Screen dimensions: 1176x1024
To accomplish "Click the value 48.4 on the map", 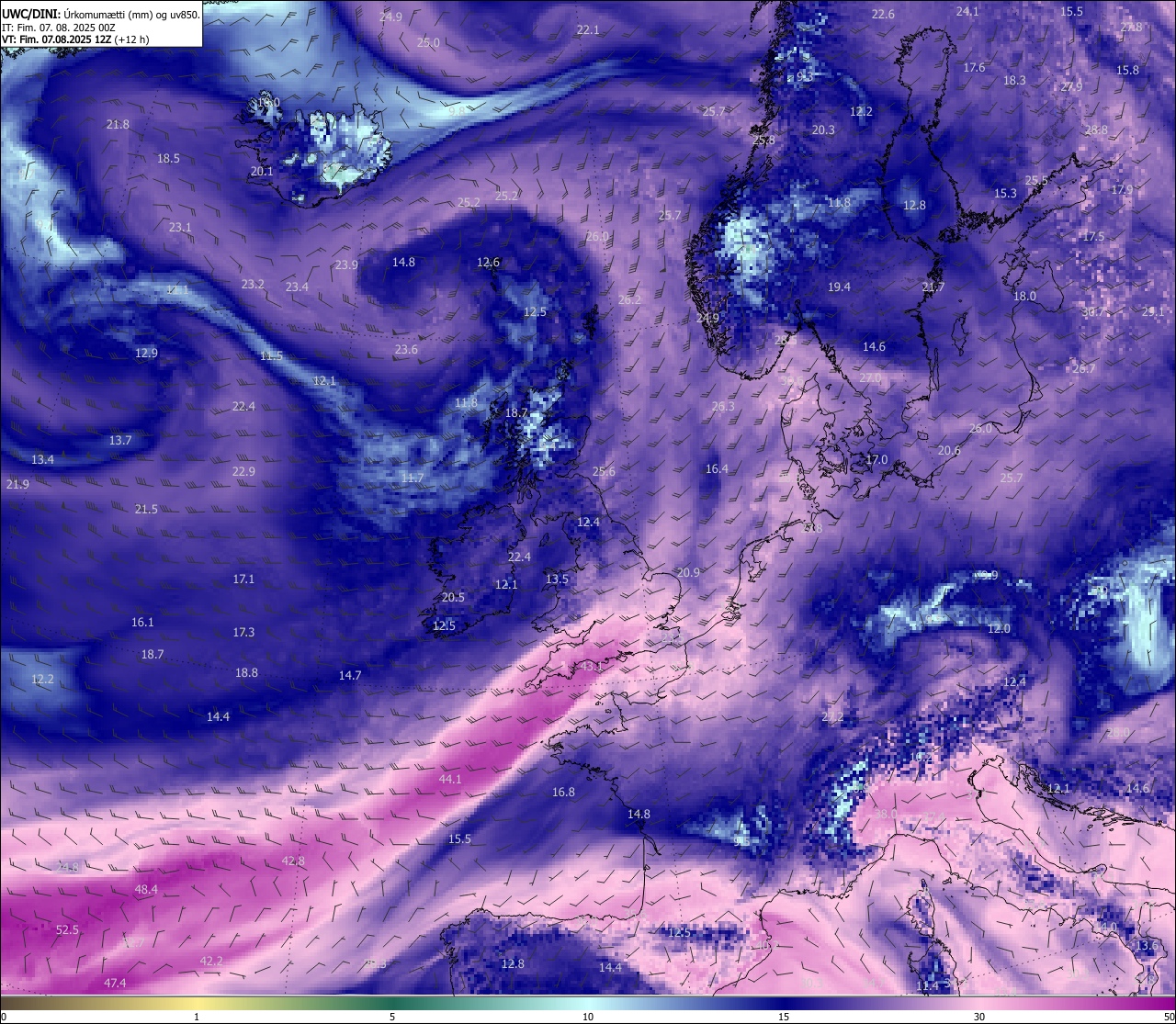I will [146, 890].
